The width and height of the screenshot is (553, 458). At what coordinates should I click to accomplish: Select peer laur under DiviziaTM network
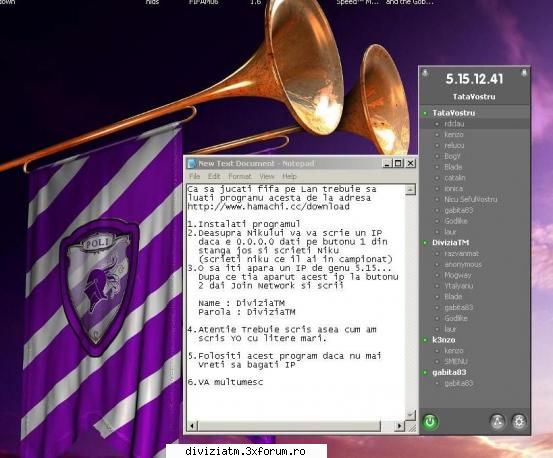[x=474, y=329]
